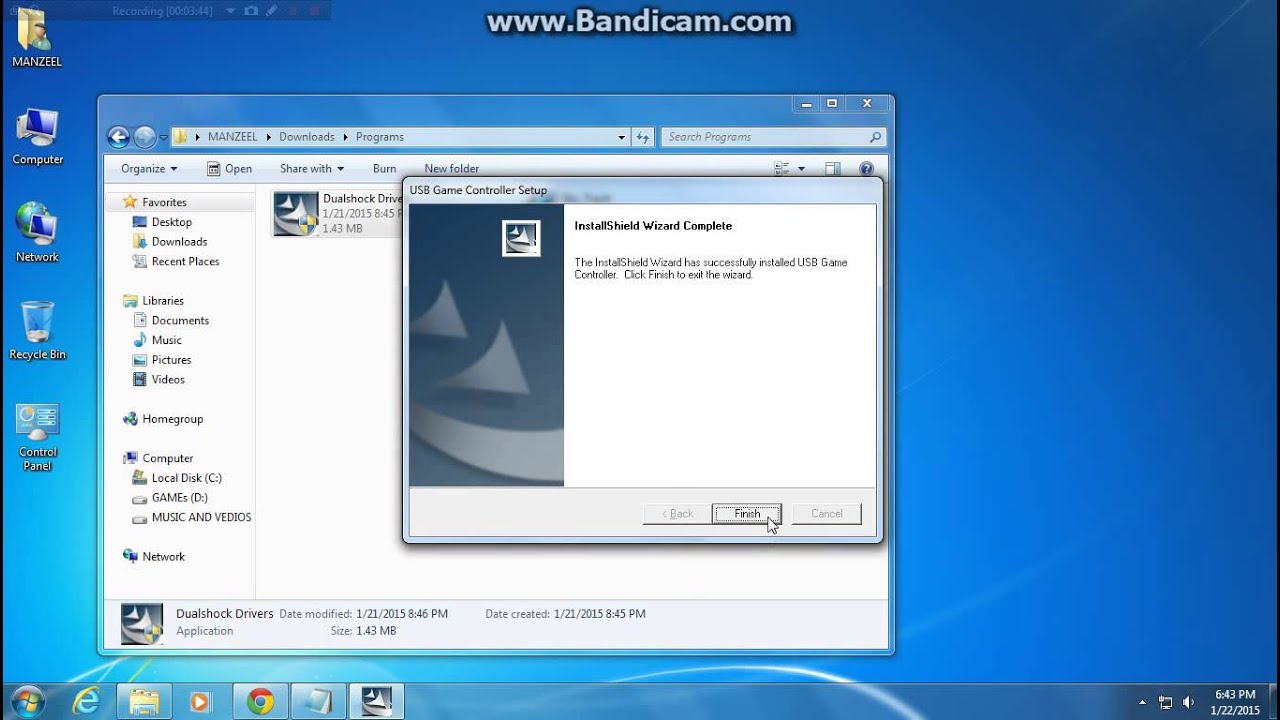This screenshot has height=720, width=1280.
Task: Open the Recycle Bin desktop icon
Action: tap(37, 330)
